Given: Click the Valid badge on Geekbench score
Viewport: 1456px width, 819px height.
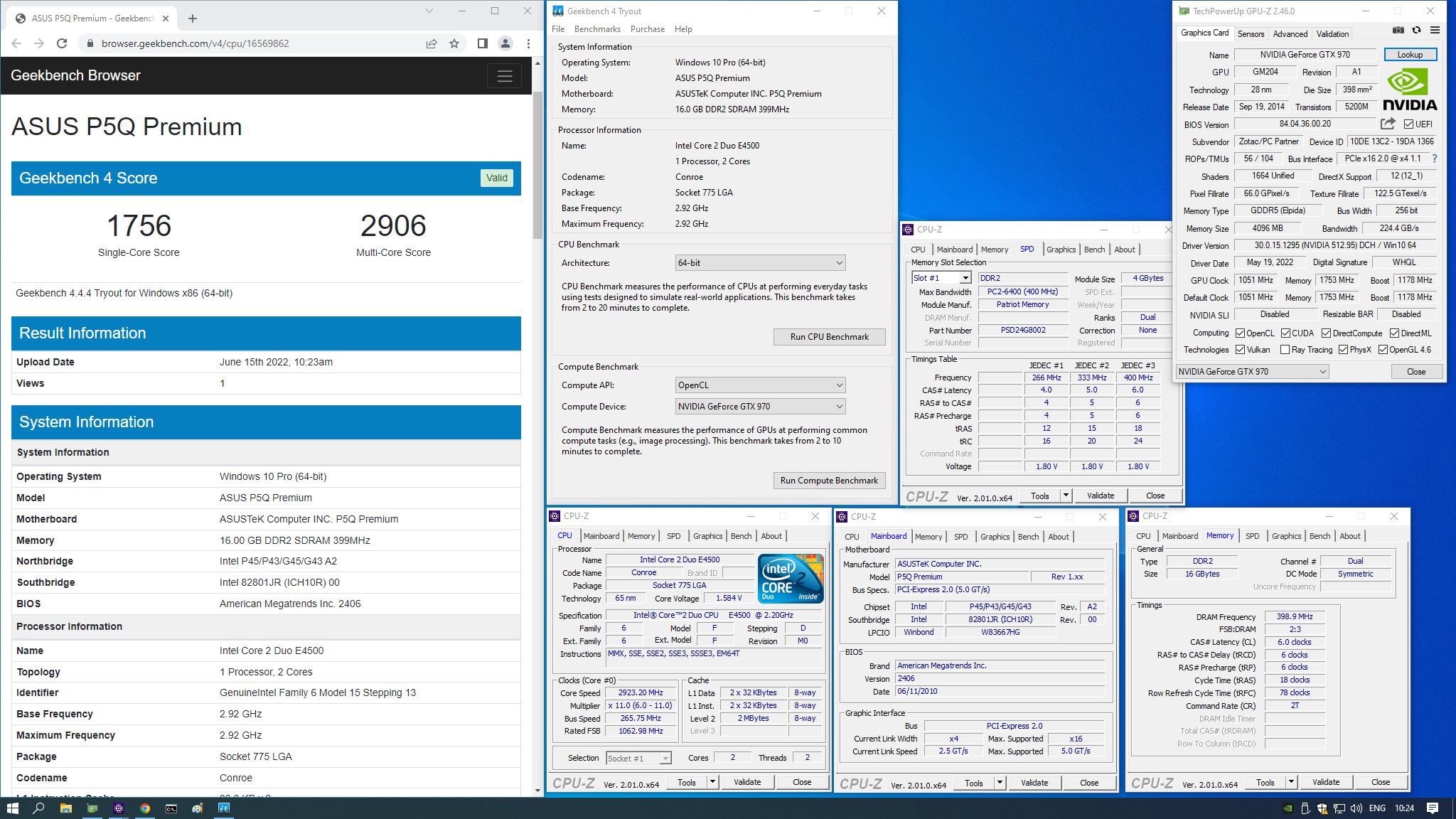Looking at the screenshot, I should click(x=496, y=178).
